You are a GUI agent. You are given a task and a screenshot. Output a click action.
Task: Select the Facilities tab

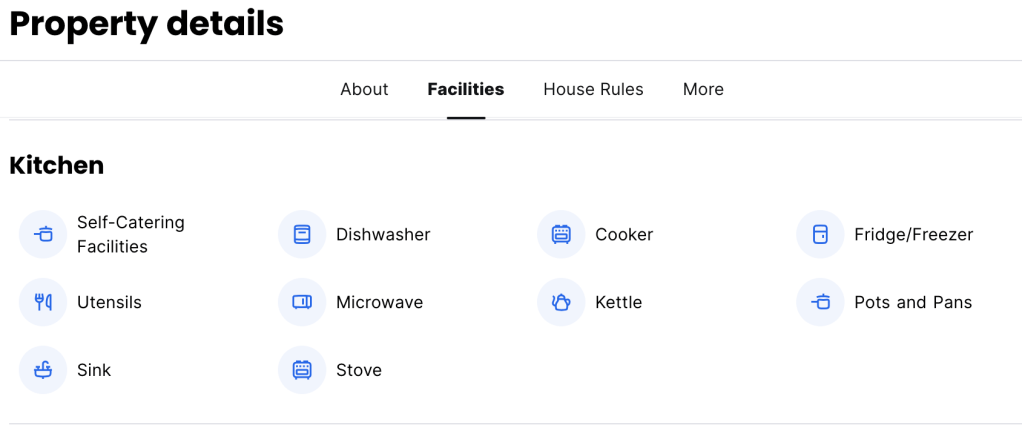coord(465,89)
